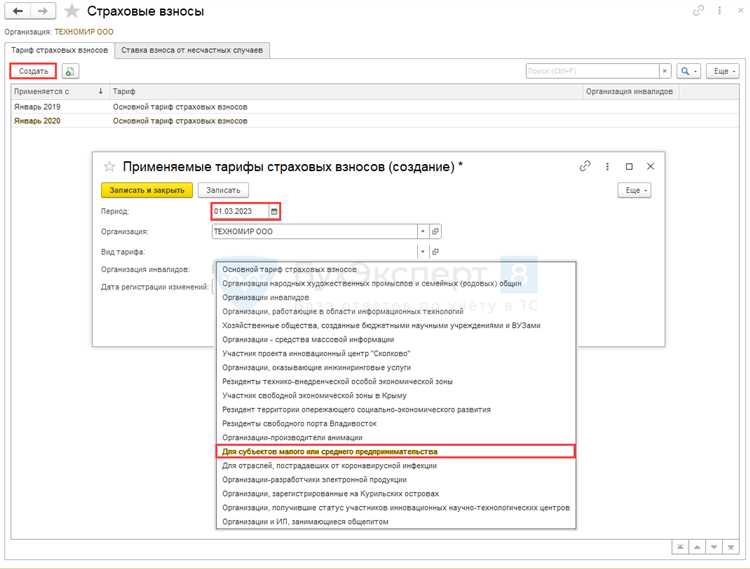This screenshot has height=569, width=750.
Task: Choose Участник свободной экономической зоны в Крыму
Action: pos(396,395)
